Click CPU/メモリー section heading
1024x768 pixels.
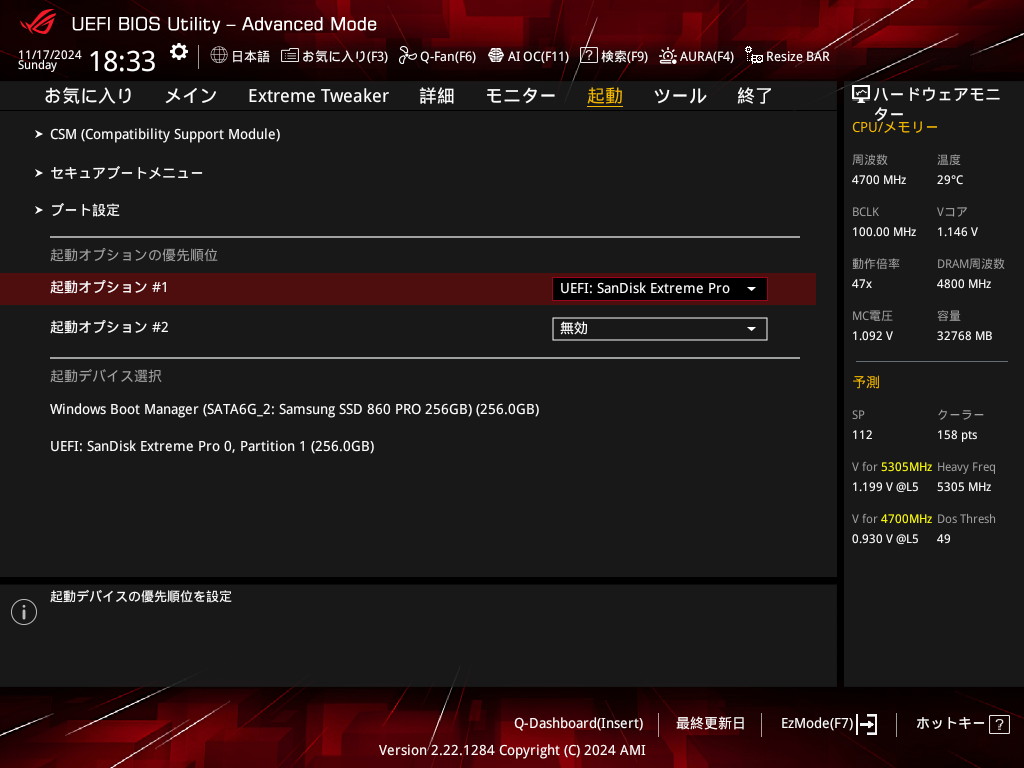tap(895, 127)
